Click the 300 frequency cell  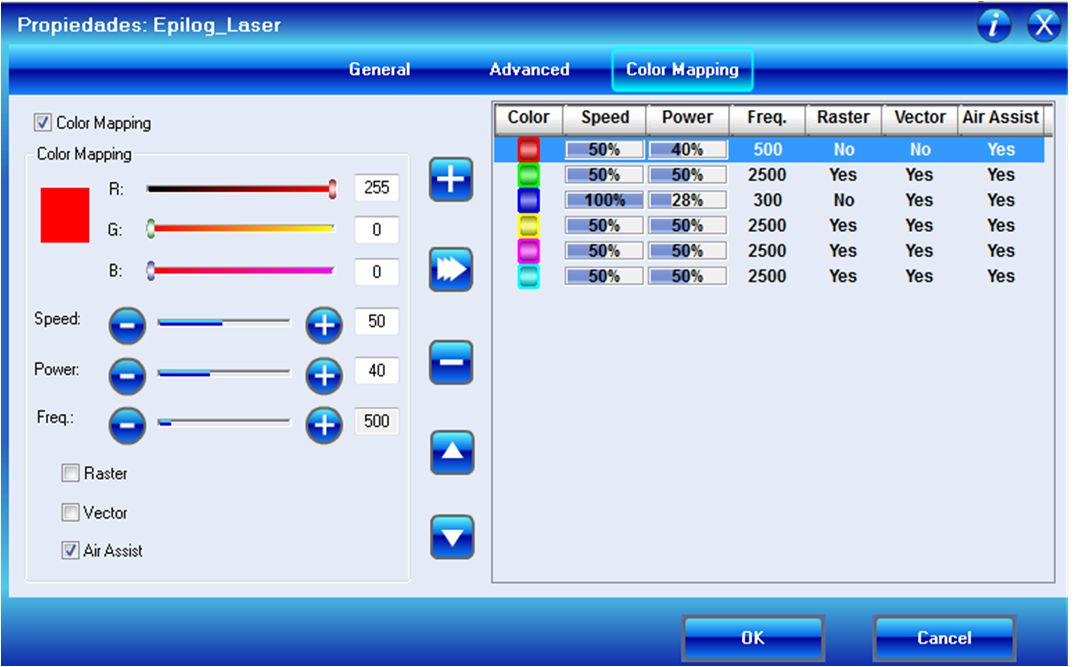click(x=767, y=201)
